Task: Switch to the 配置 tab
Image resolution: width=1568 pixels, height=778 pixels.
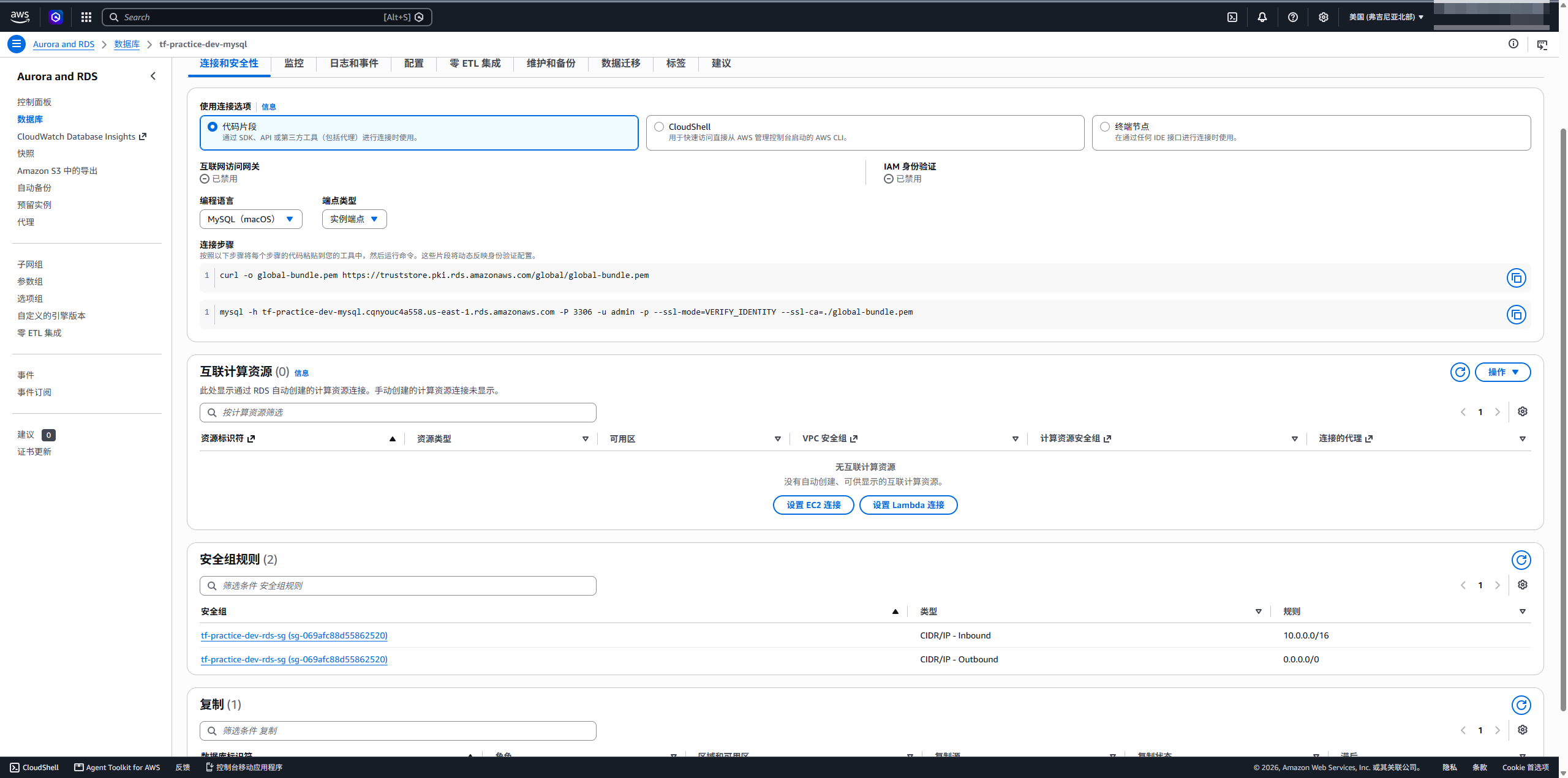Action: click(x=414, y=63)
